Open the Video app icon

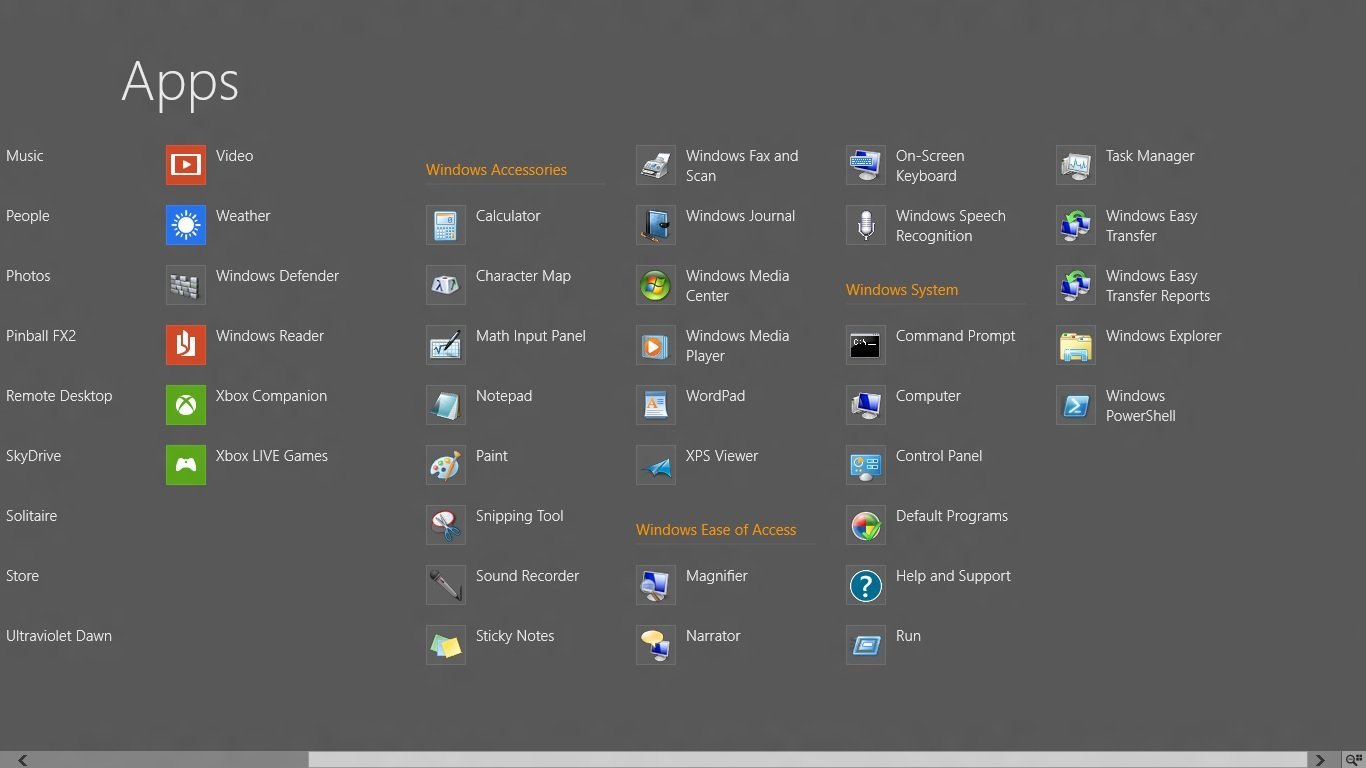(x=186, y=165)
